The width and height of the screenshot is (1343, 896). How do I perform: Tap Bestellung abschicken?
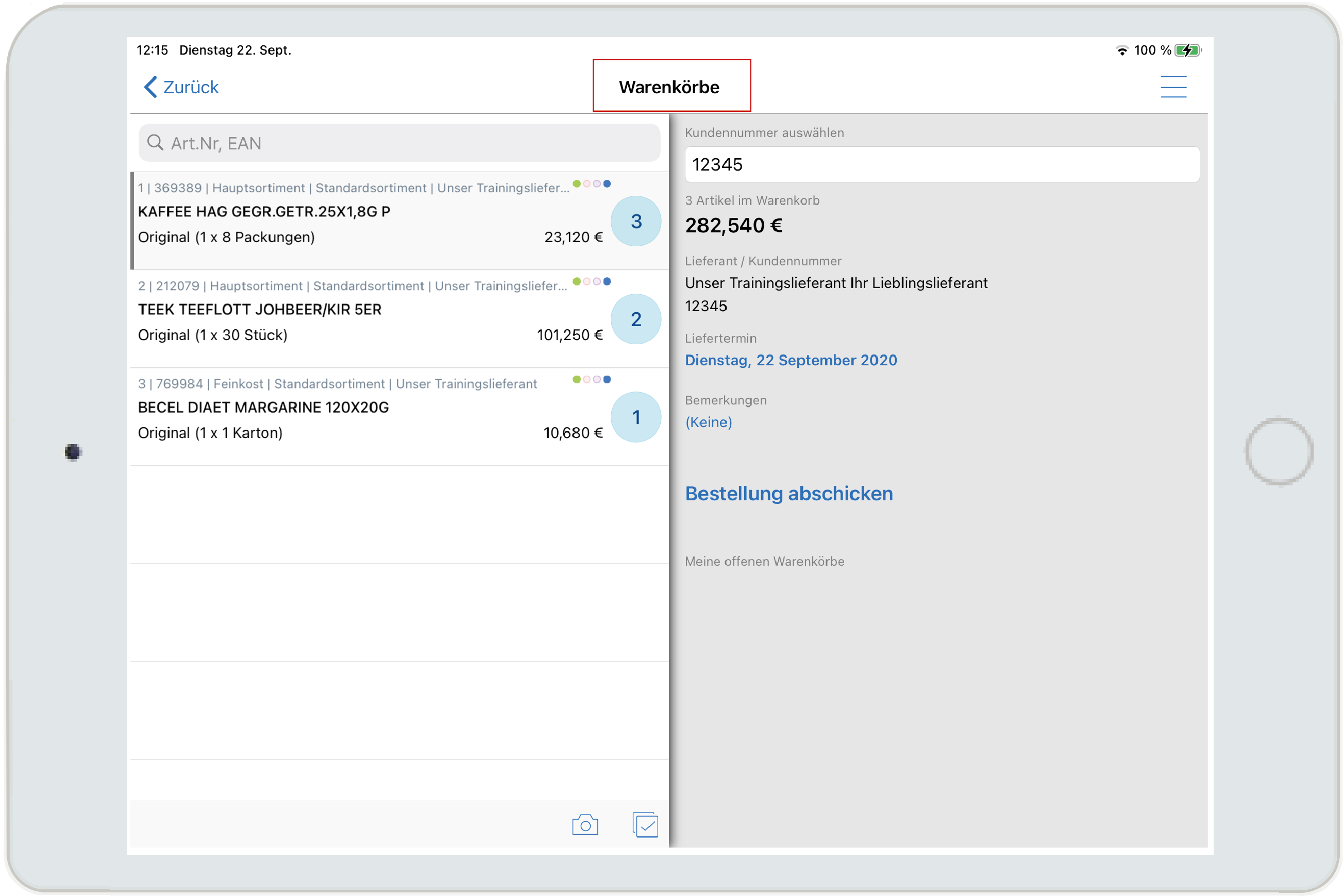788,493
